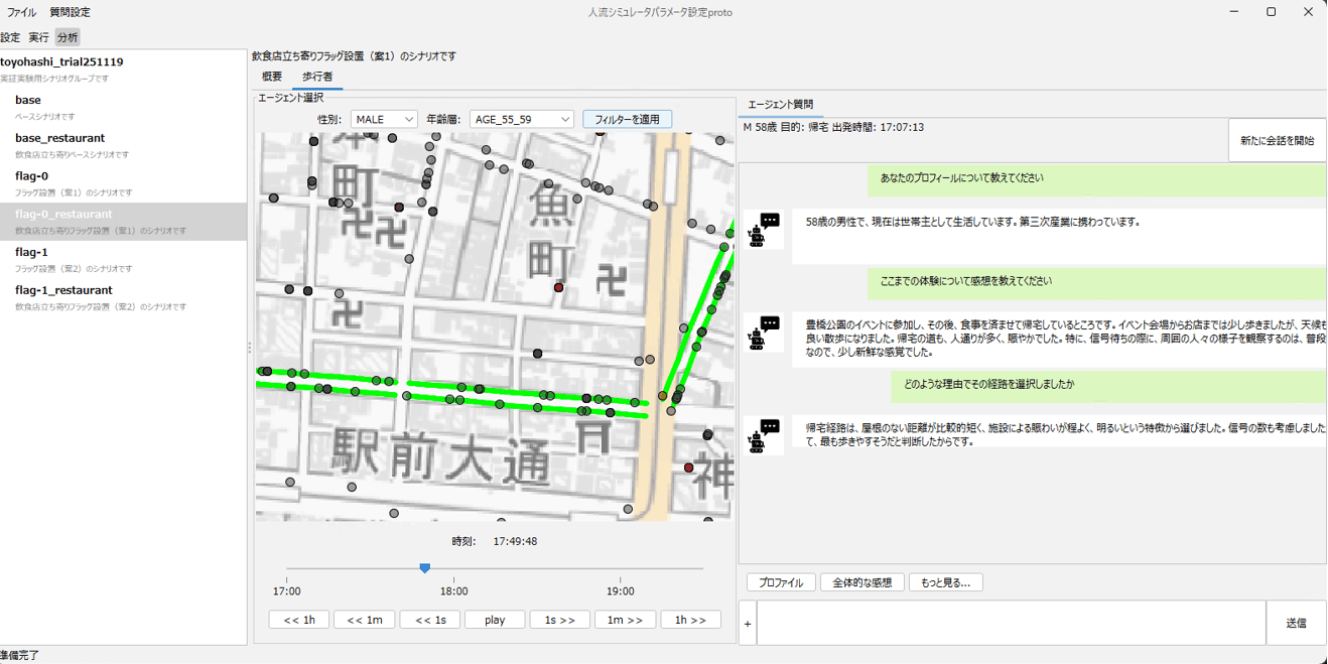Click the message input field

click(1010, 623)
